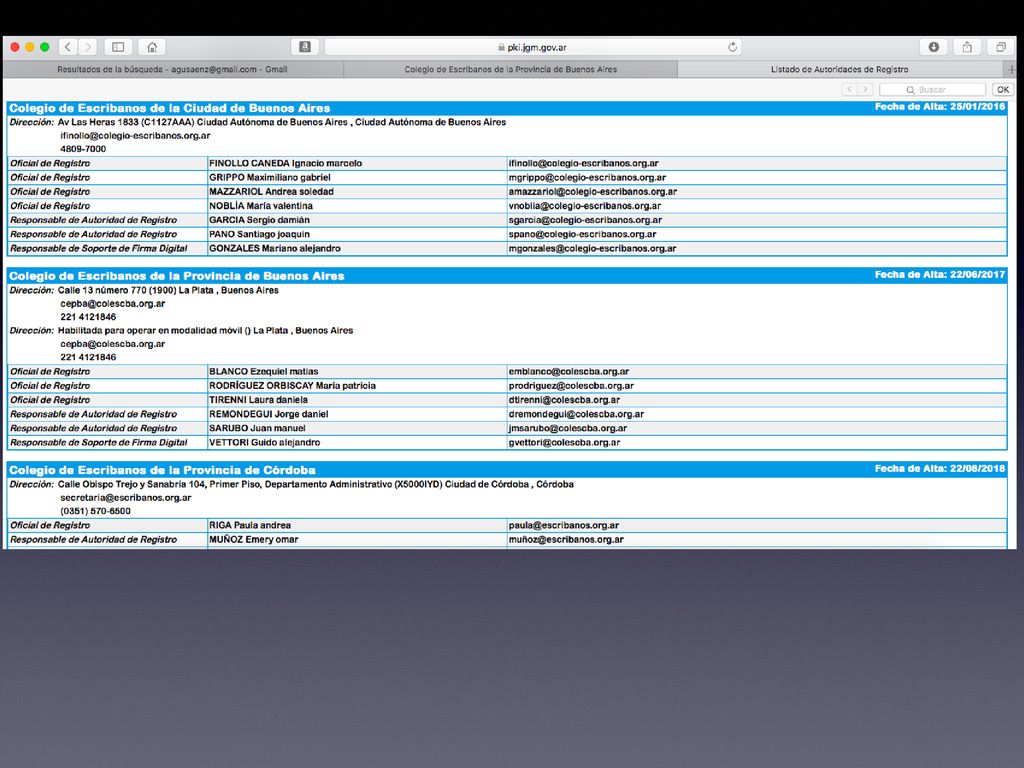This screenshot has height=768, width=1024.
Task: Click email secretaria@escribanos.org.ar
Action: coord(126,498)
